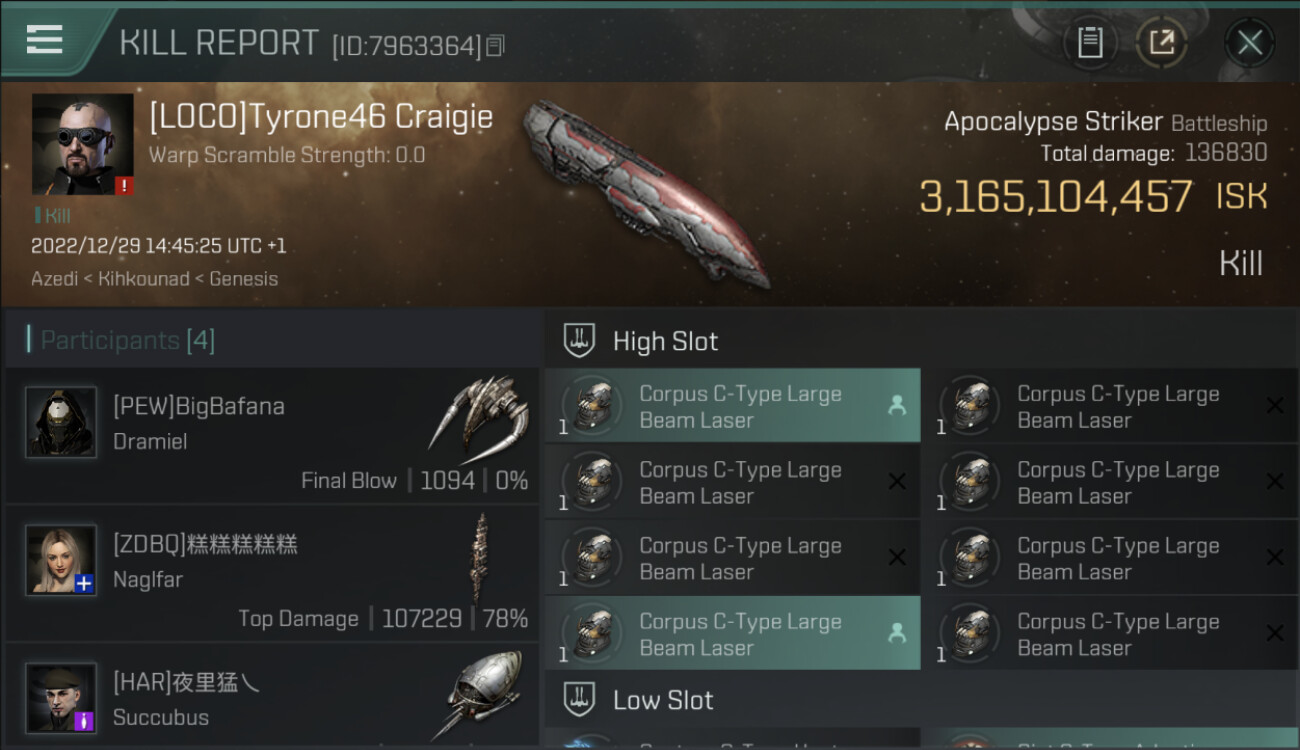Open BigBafana's pilot portrait
The width and height of the screenshot is (1300, 750).
point(61,422)
